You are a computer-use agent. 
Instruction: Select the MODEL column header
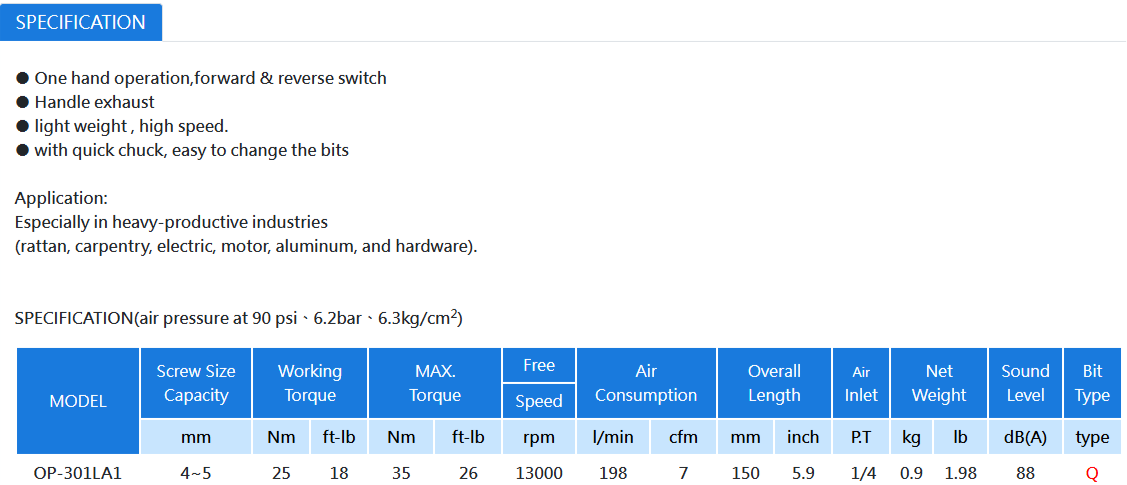pos(78,401)
